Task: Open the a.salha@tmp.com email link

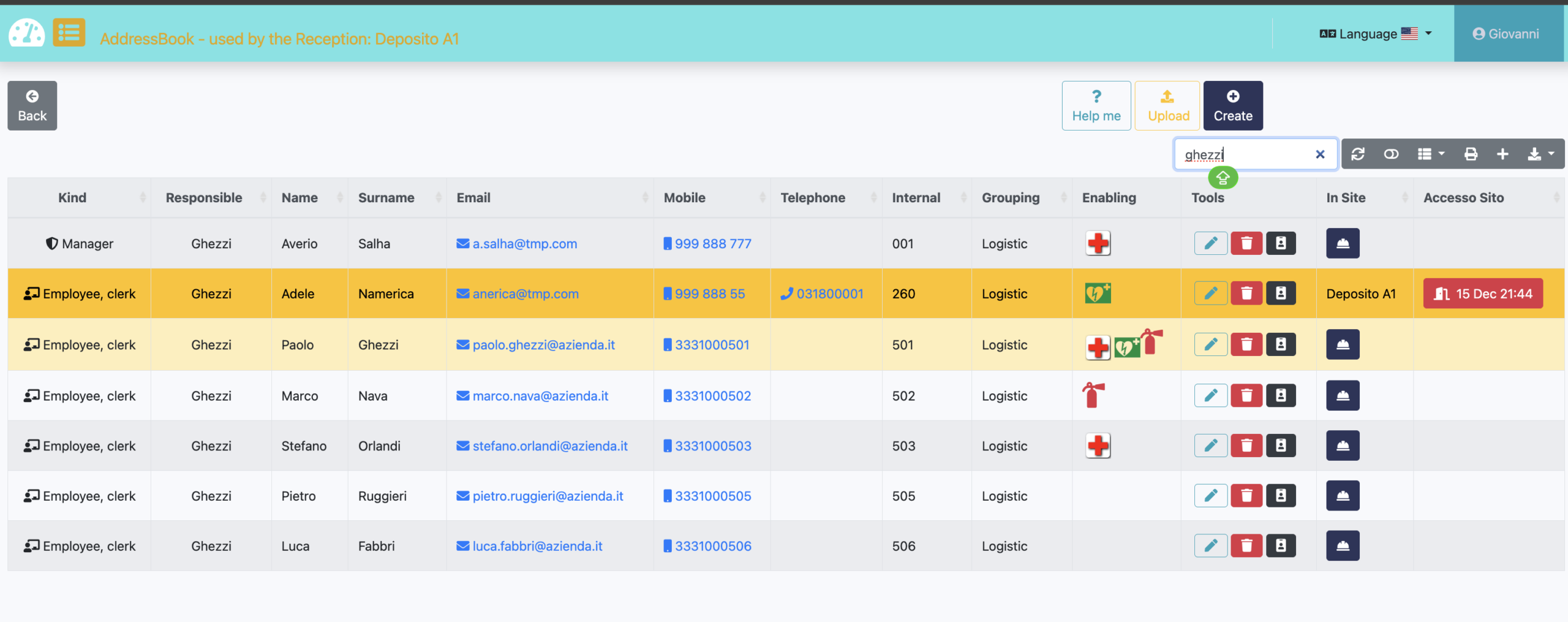Action: pyautogui.click(x=524, y=244)
